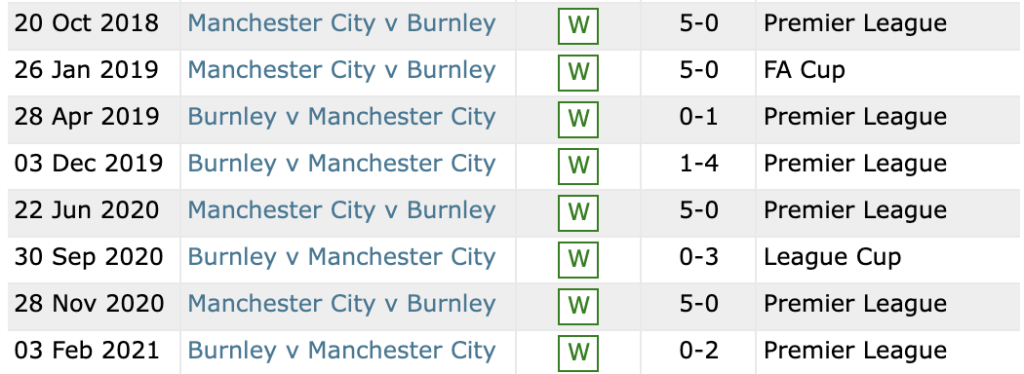Screen dimensions: 1024x374
Task: Click the W result badge for 03 Feb 2021
Action: (x=578, y=352)
